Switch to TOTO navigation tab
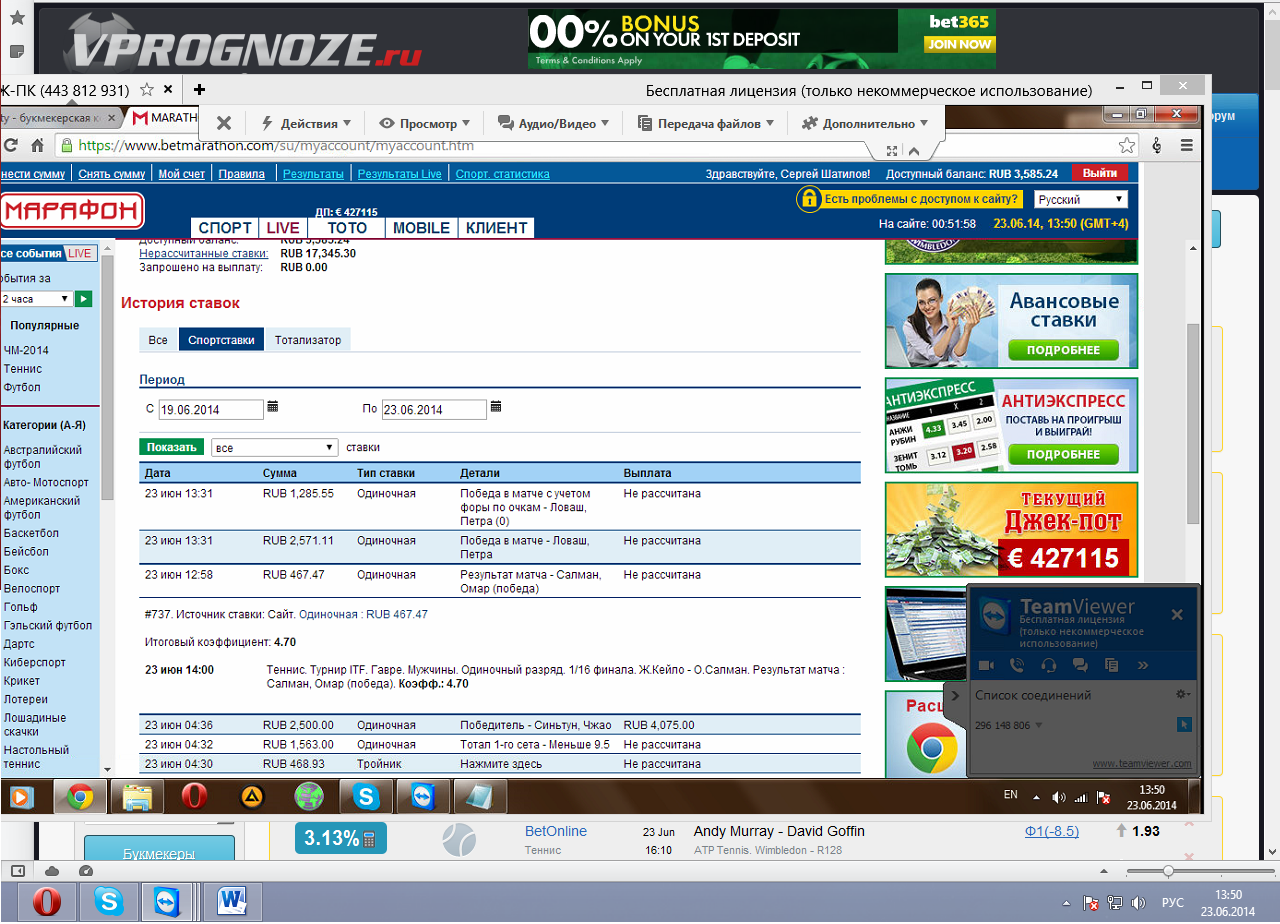Screen dimensions: 1280x924 [347, 228]
